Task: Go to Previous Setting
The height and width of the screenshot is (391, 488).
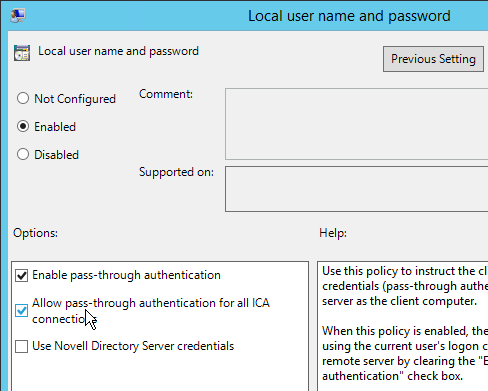Action: [x=433, y=59]
